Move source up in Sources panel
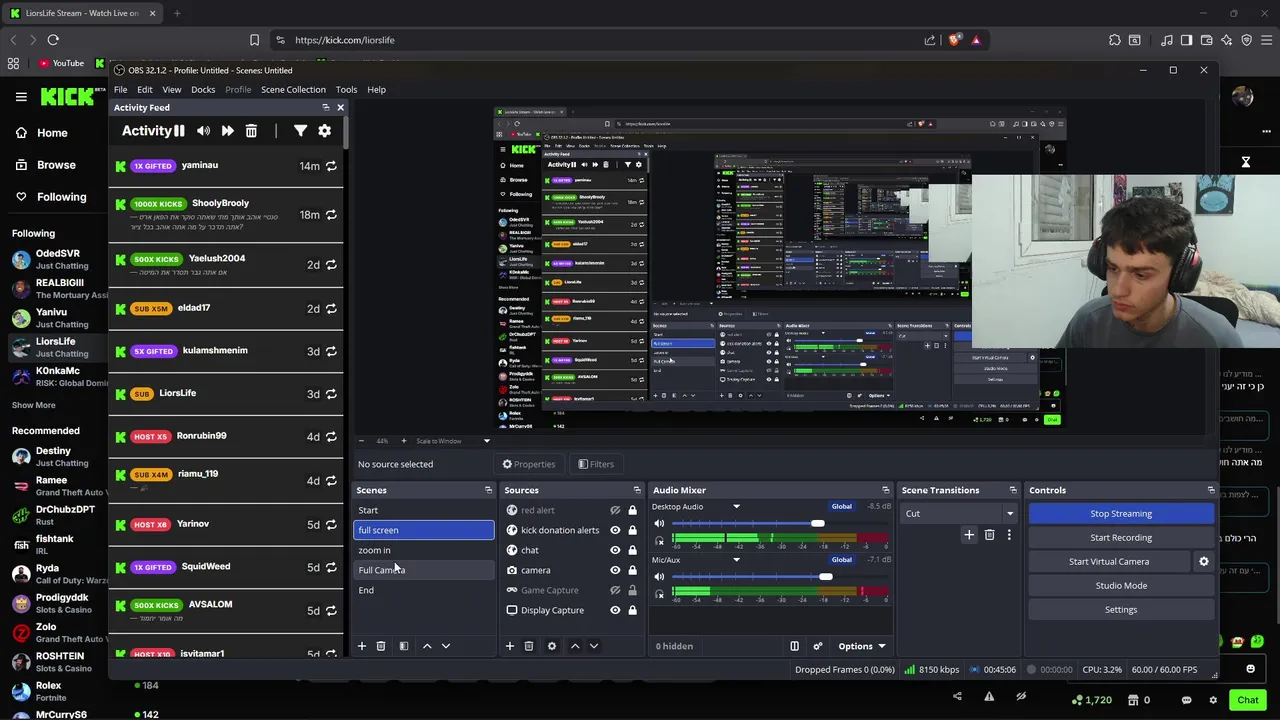 575,646
